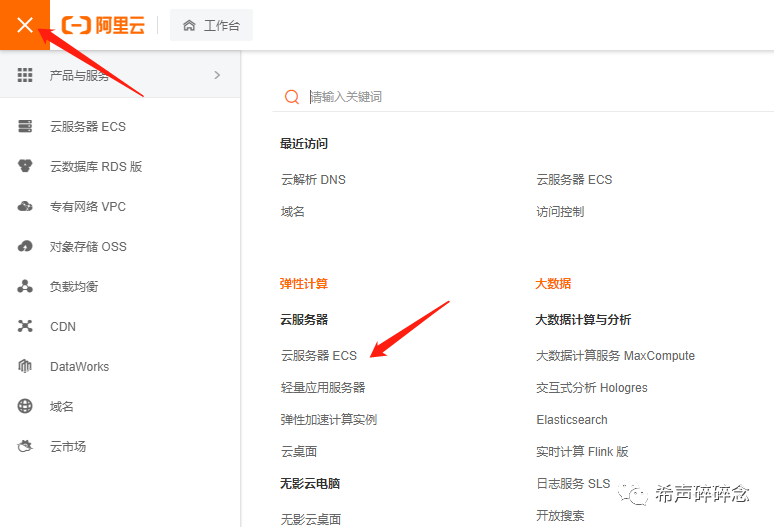This screenshot has height=527, width=774.
Task: Open 云服务器 ECS under 弹性计算
Action: (x=319, y=356)
